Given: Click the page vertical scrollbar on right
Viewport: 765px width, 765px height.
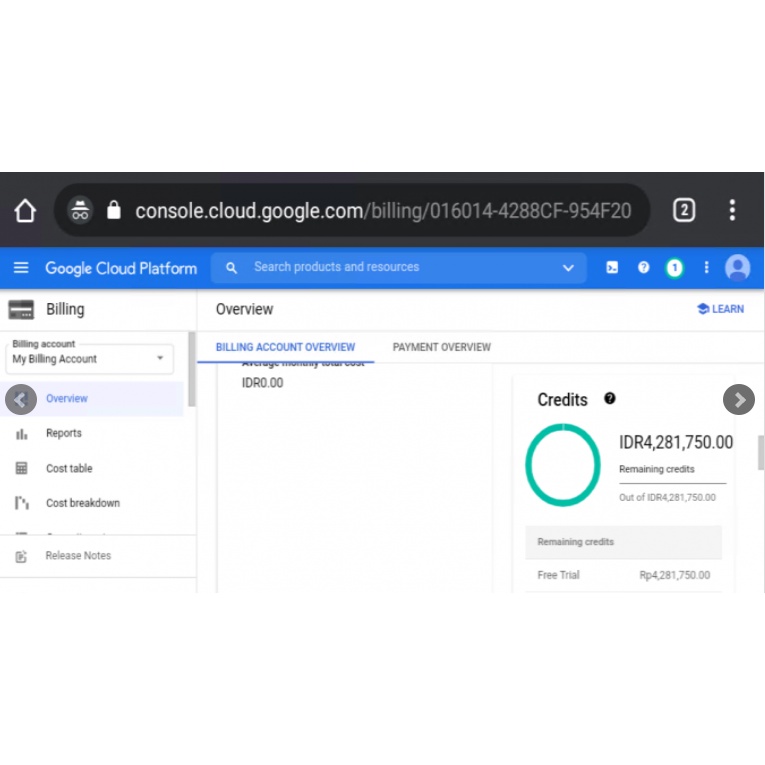Looking at the screenshot, I should pos(761,453).
